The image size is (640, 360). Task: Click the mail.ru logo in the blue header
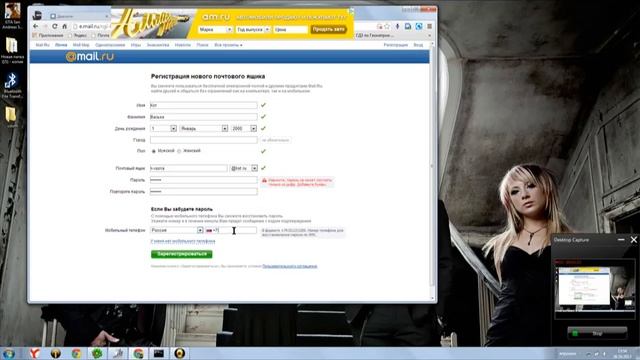coord(90,56)
